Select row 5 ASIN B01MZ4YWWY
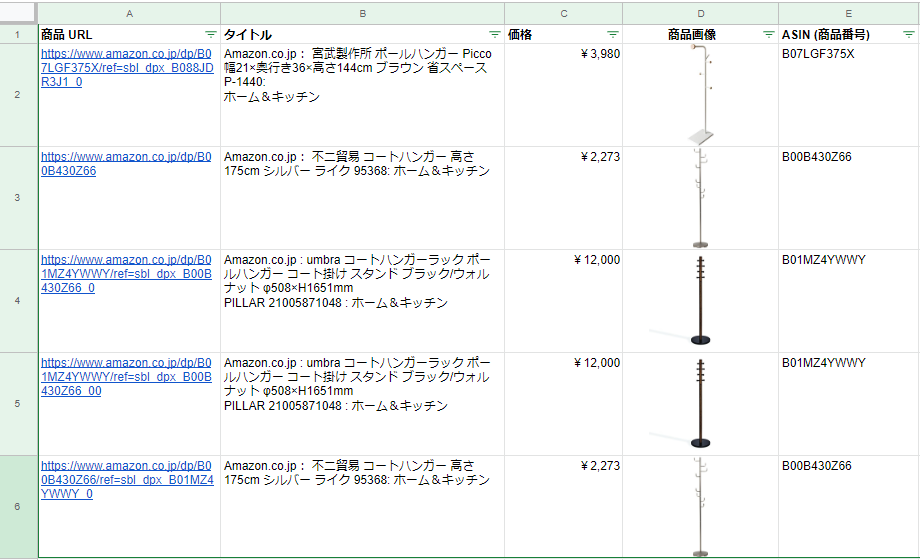The width and height of the screenshot is (920, 560). click(848, 404)
